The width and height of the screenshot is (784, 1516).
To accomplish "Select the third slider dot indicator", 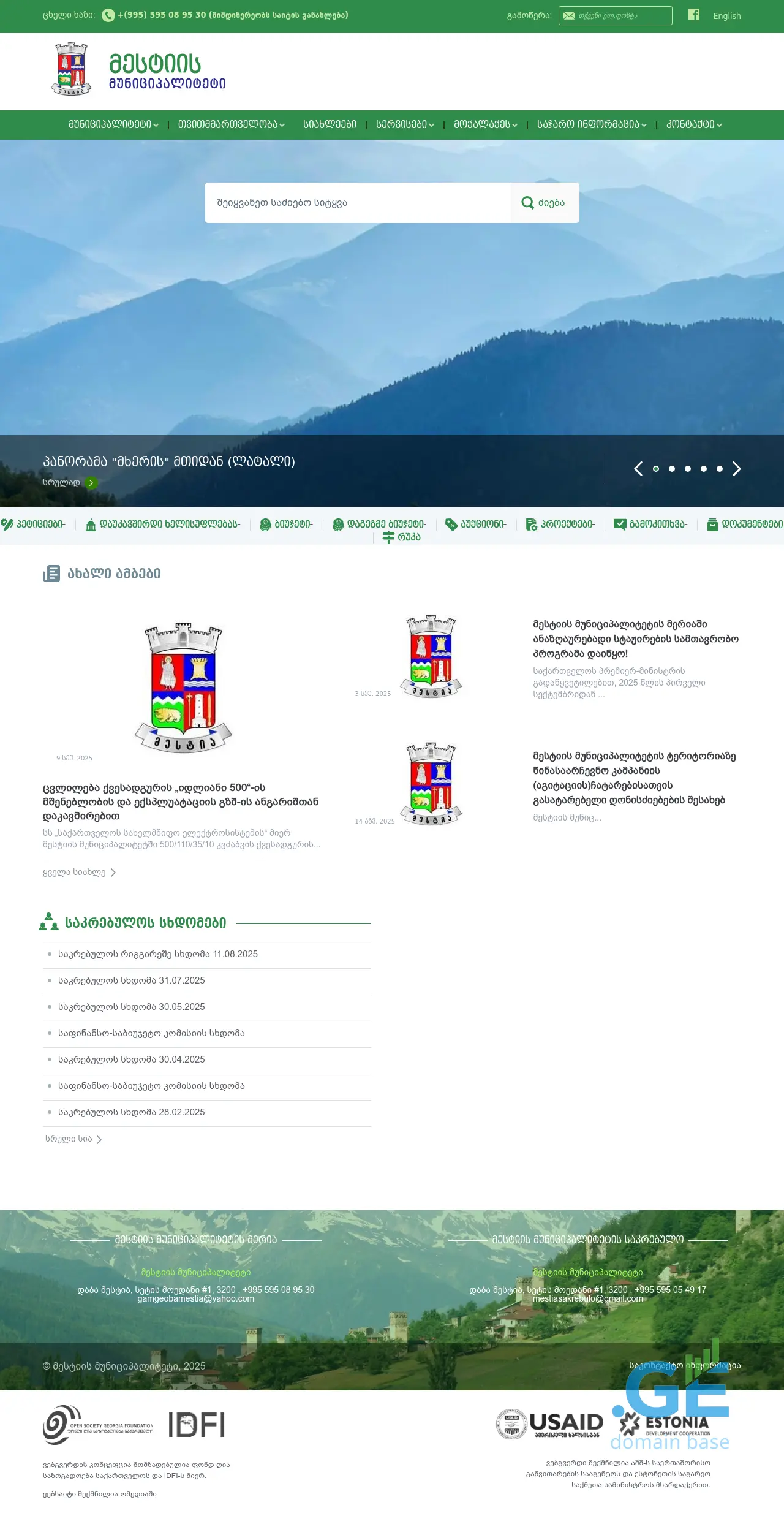I will [x=688, y=469].
